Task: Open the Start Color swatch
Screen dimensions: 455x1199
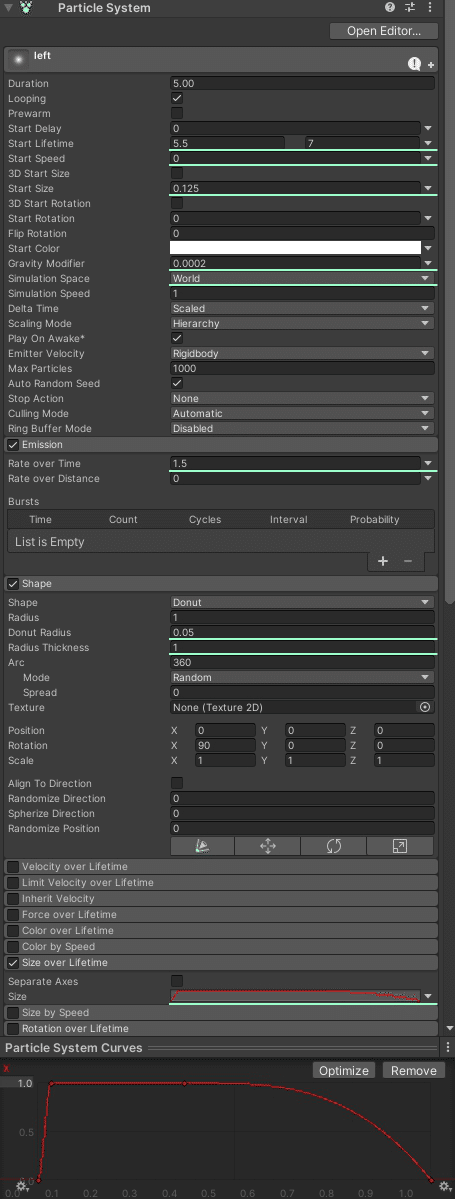Action: point(295,249)
